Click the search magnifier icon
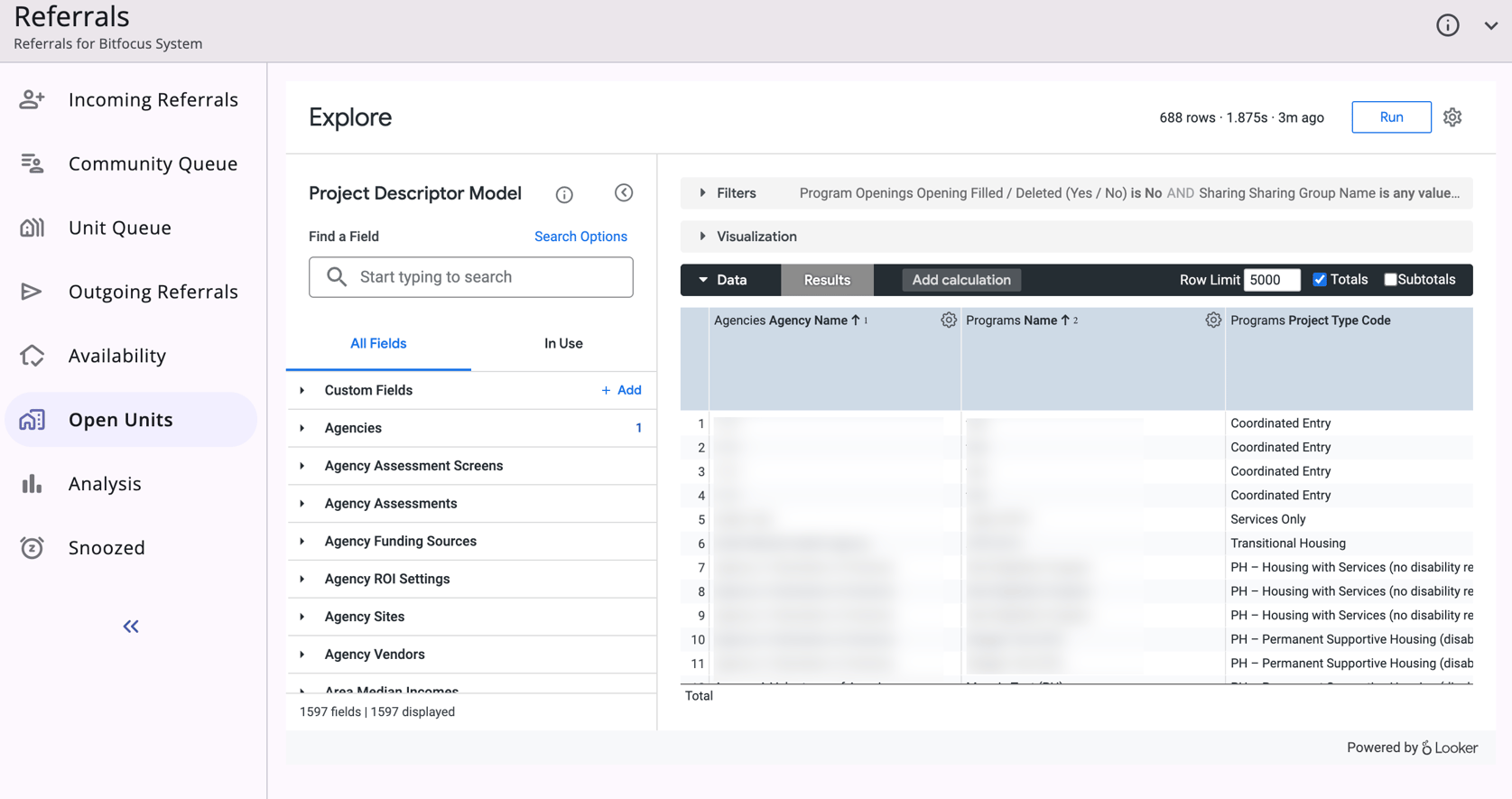The width and height of the screenshot is (1512, 799). click(x=337, y=277)
